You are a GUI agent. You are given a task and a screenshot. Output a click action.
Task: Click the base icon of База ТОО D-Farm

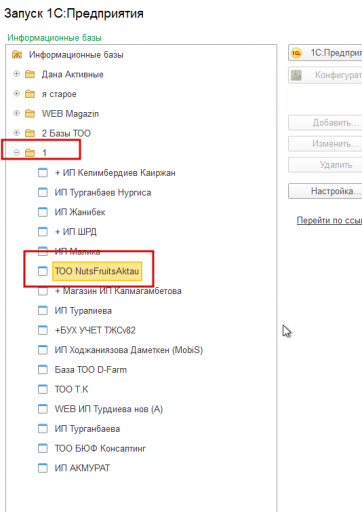43,369
